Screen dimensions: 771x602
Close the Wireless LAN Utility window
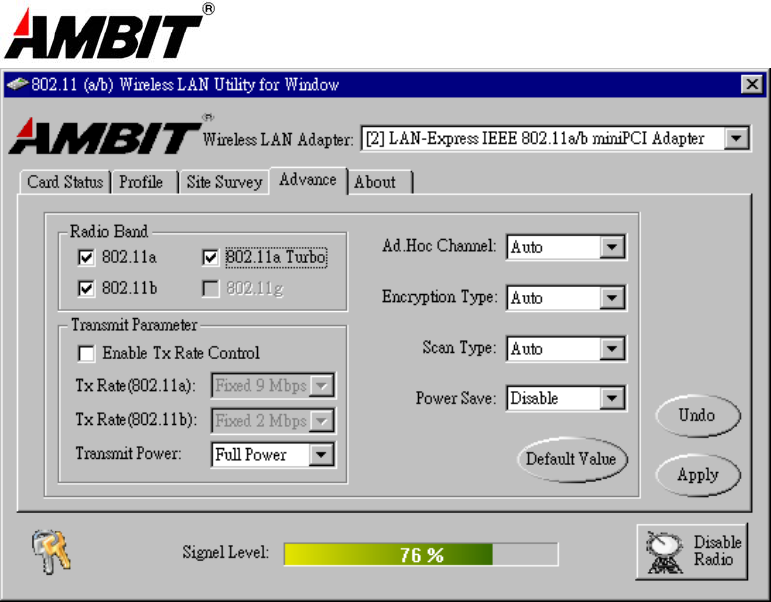point(752,84)
